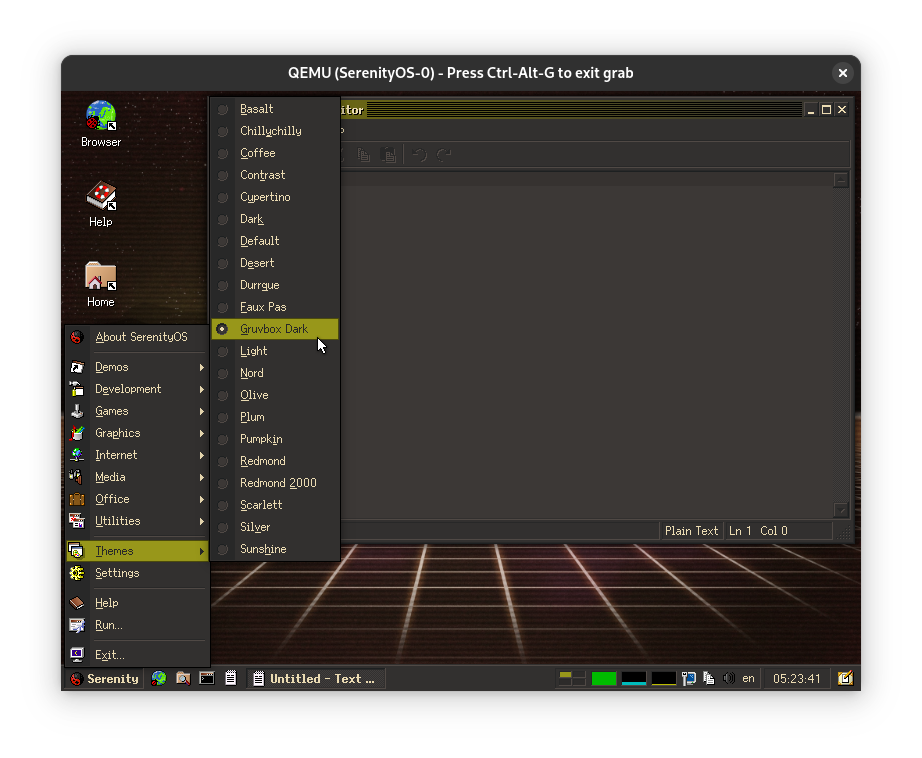Image resolution: width=922 pixels, height=758 pixels.
Task: Select the Sunshine theme
Action: click(275, 549)
